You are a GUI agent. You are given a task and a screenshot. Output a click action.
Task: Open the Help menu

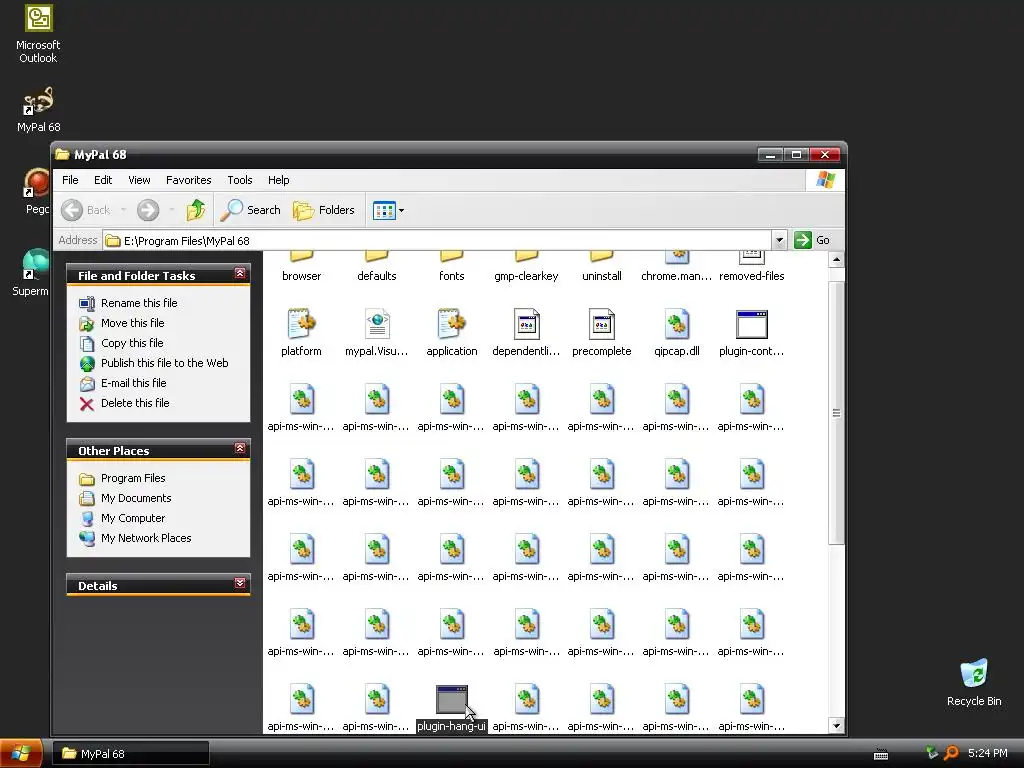pos(278,180)
